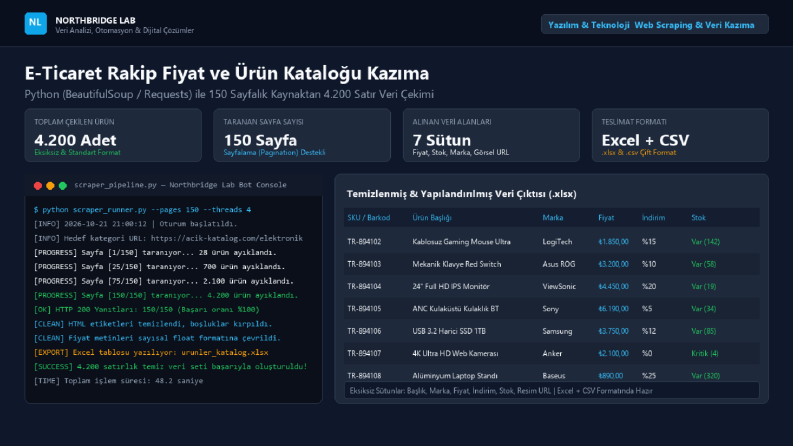Click the 3.200,00 price value
This screenshot has width=793, height=446.
pyautogui.click(x=613, y=264)
